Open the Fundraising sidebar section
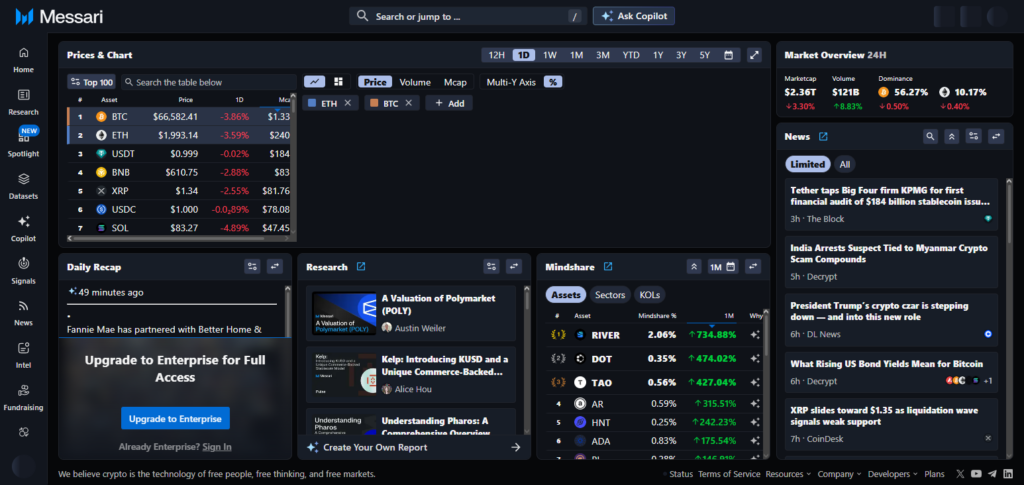1024x485 pixels. (x=23, y=395)
